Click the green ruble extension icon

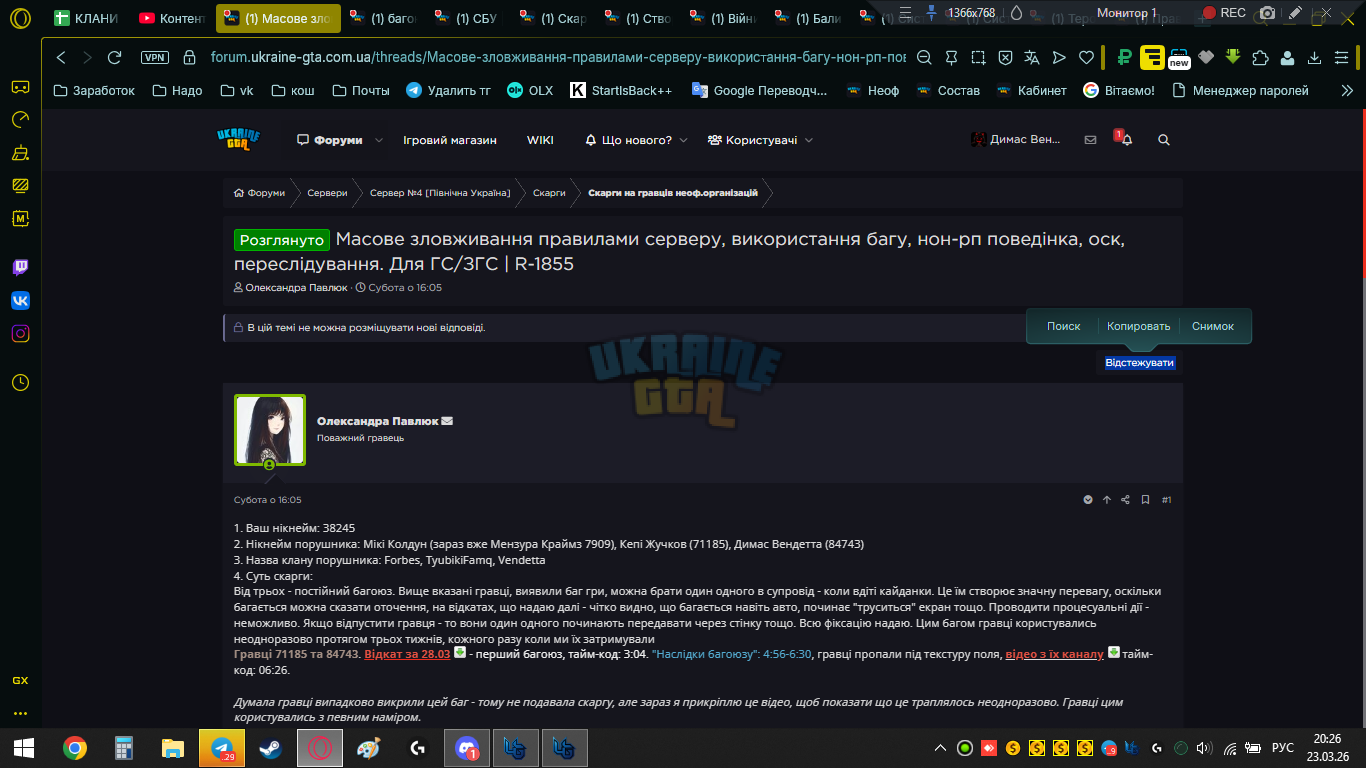click(x=1125, y=57)
